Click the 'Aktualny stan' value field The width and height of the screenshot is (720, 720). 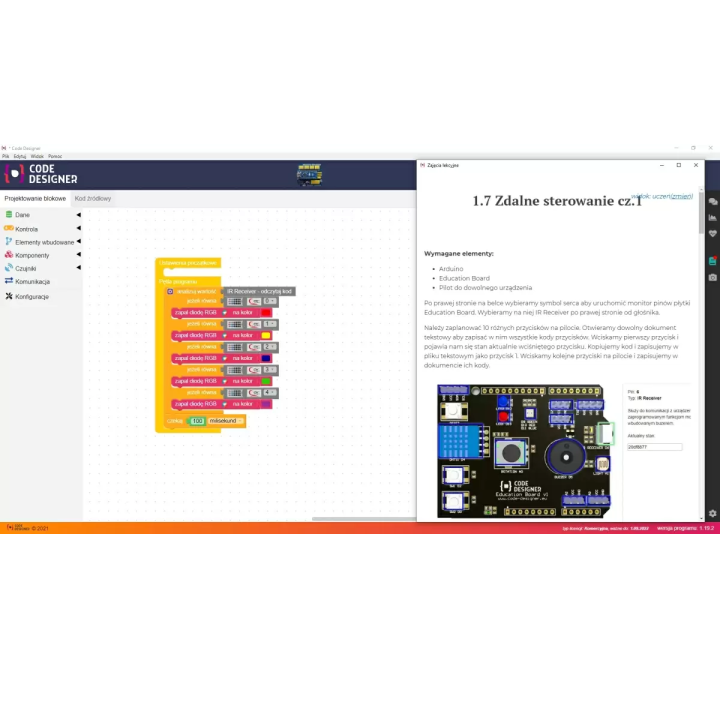click(x=654, y=447)
